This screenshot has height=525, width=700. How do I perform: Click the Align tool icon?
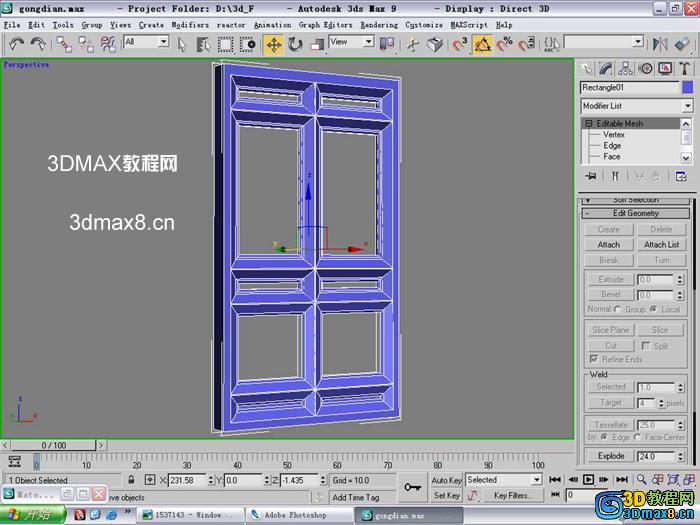coord(682,44)
